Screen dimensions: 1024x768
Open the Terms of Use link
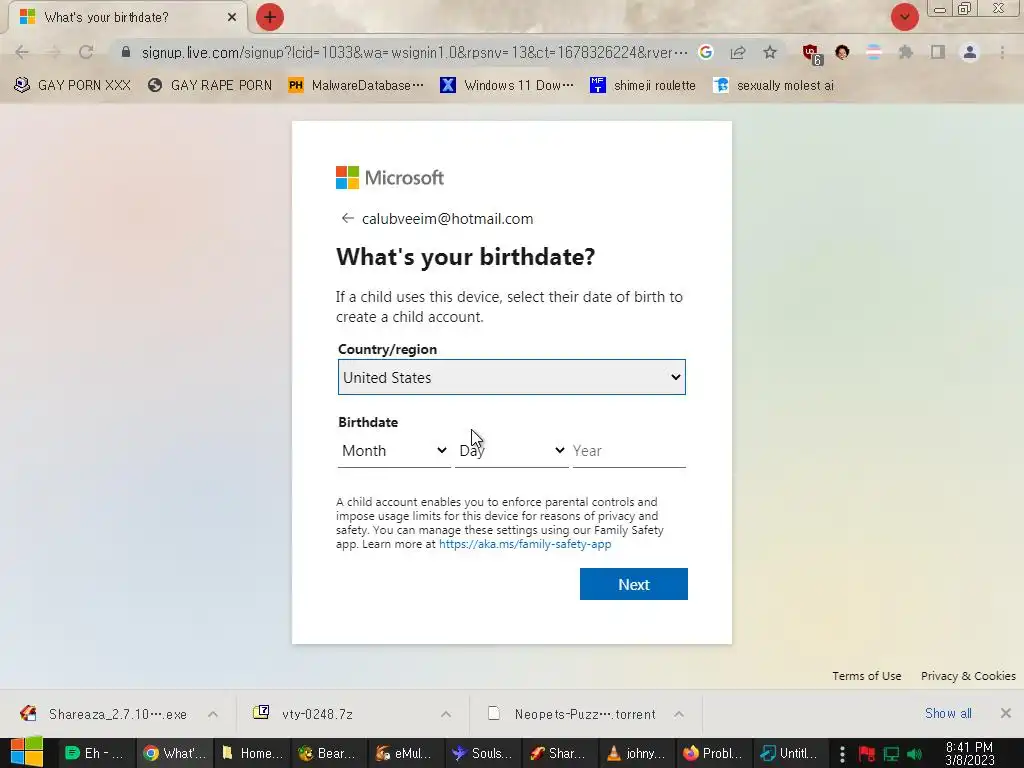coord(867,676)
